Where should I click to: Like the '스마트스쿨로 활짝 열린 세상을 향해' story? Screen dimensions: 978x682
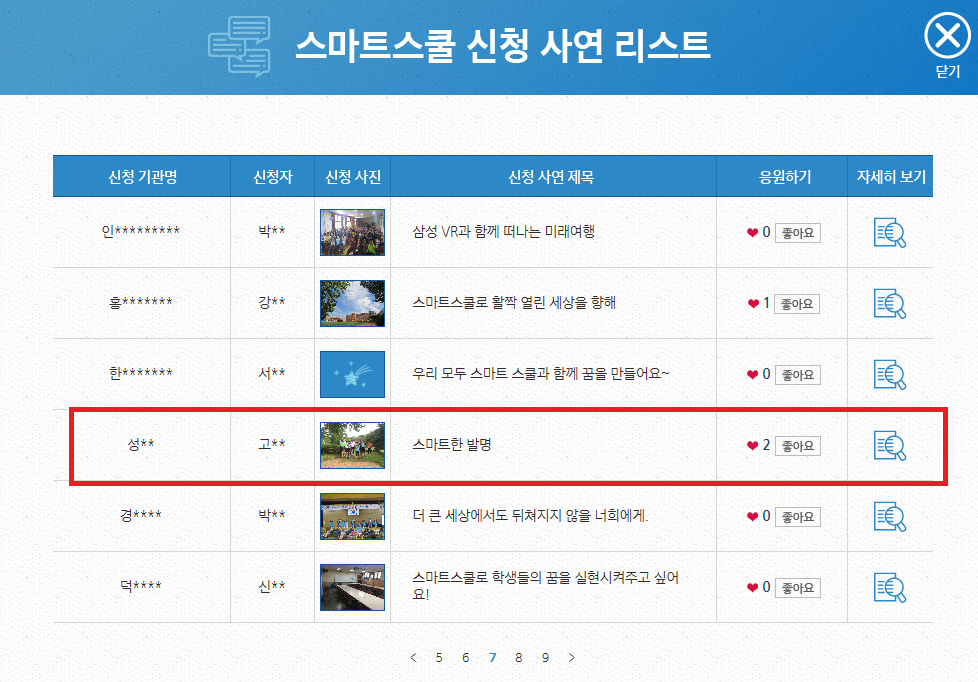coord(797,304)
